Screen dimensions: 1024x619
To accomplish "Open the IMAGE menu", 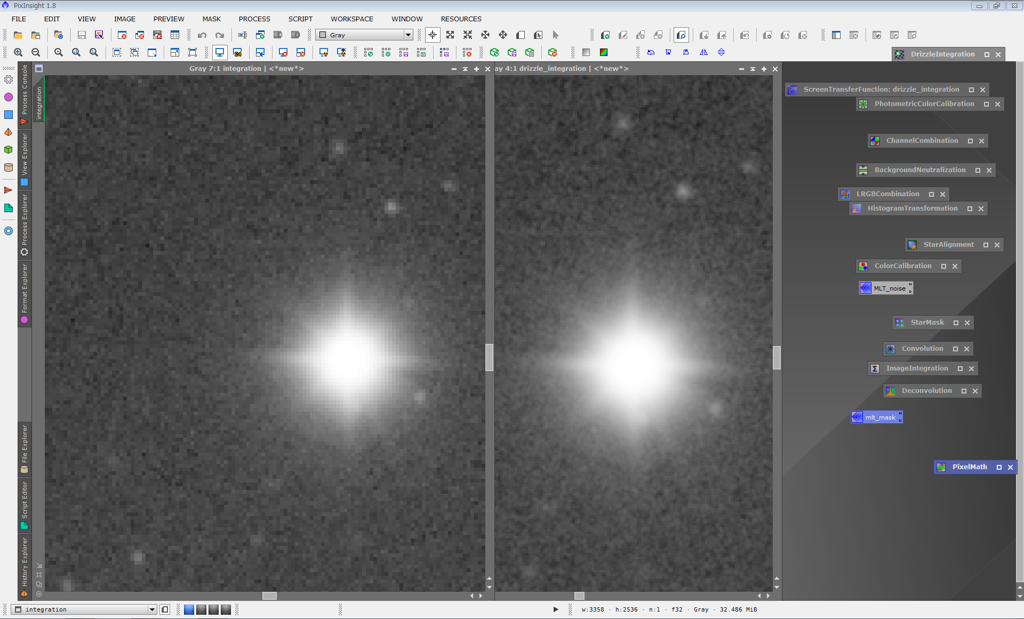I will pos(125,19).
